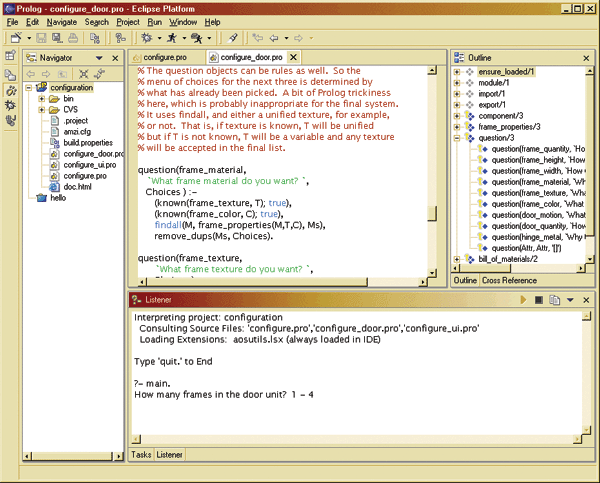Open the Project menu
The height and width of the screenshot is (483, 600).
point(127,21)
